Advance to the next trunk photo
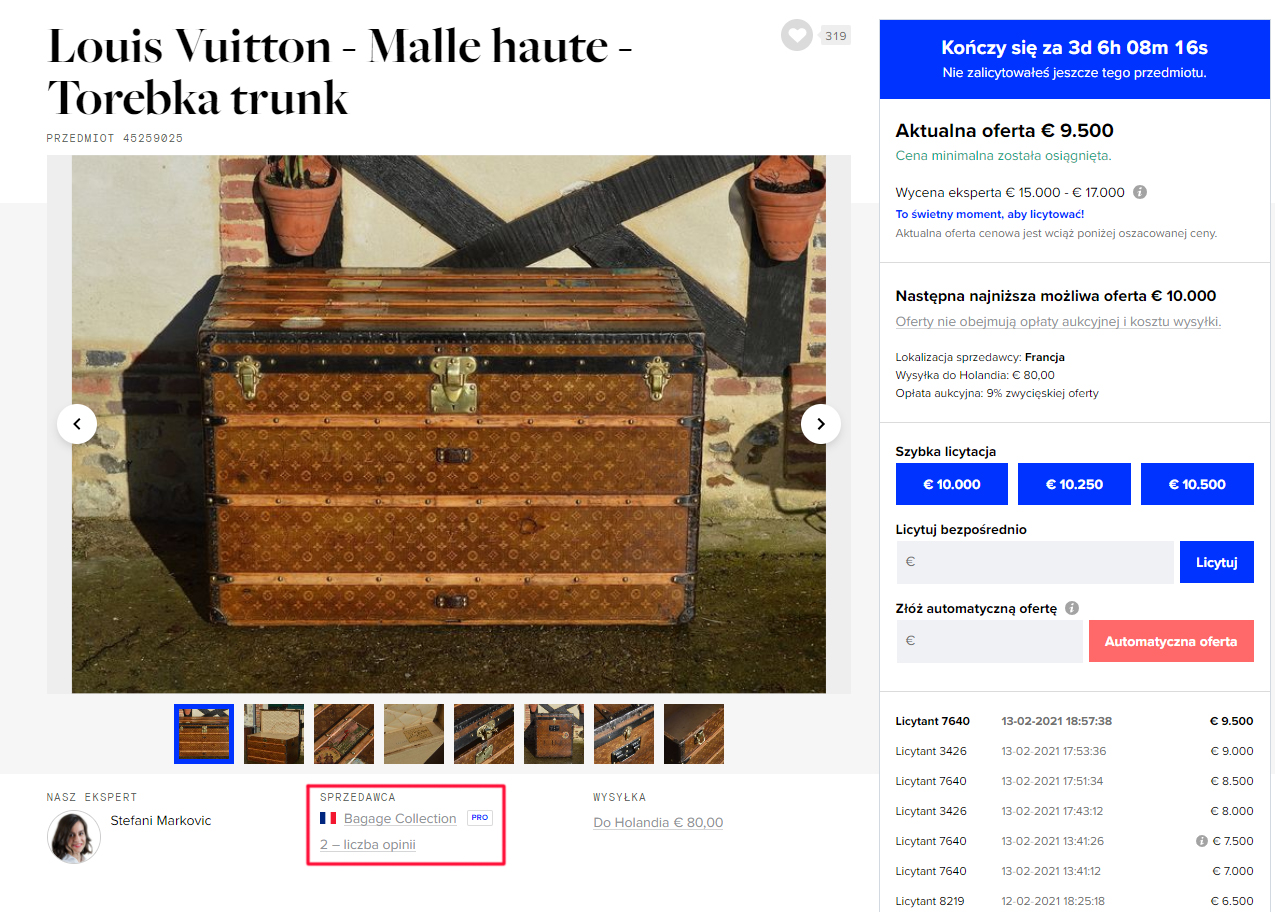The height and width of the screenshot is (912, 1275). click(821, 424)
